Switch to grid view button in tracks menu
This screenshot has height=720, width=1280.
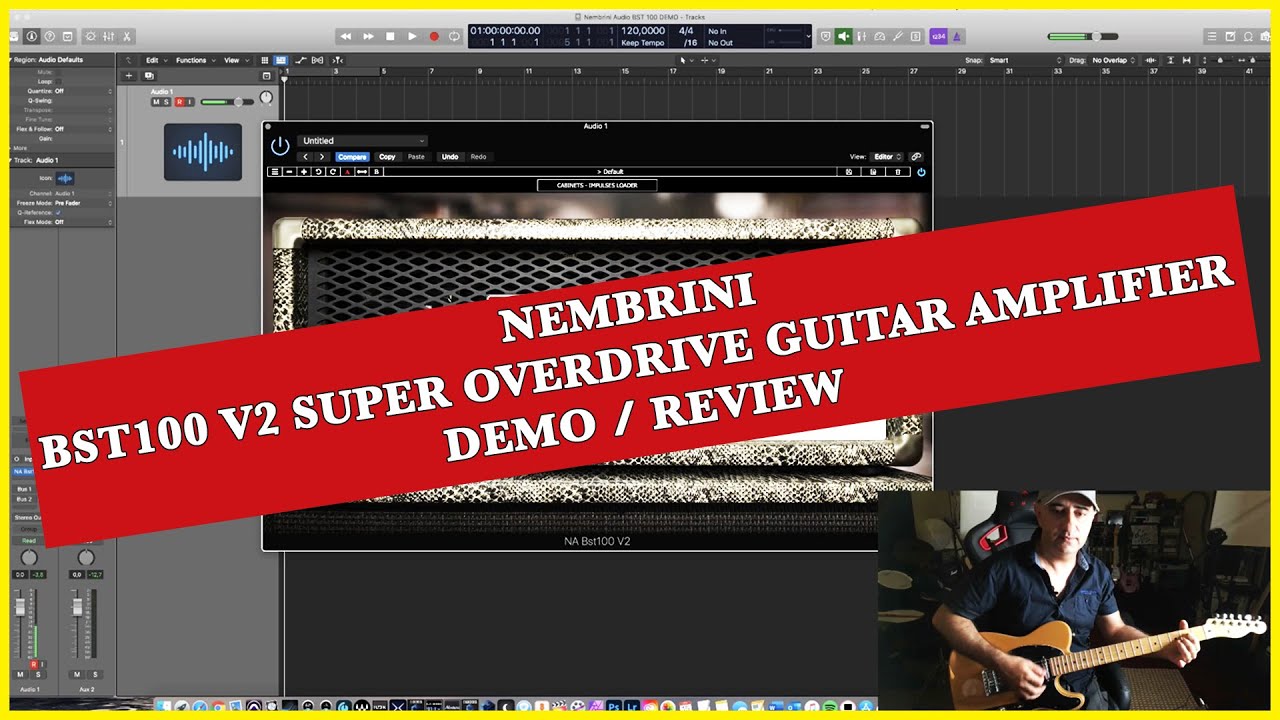[265, 60]
